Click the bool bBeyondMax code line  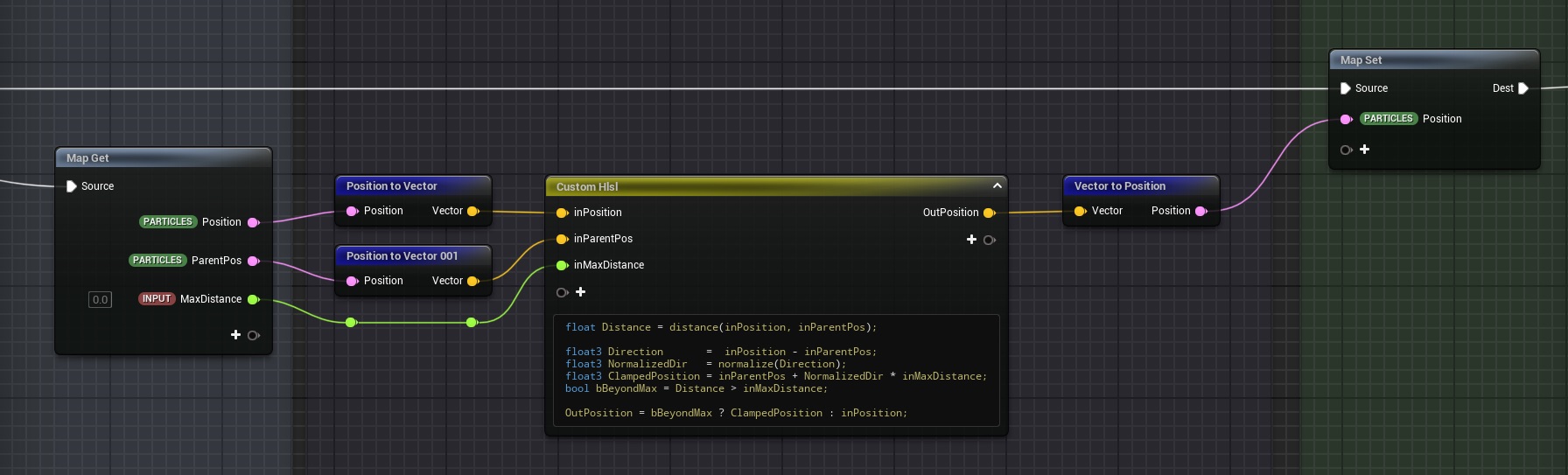click(696, 388)
